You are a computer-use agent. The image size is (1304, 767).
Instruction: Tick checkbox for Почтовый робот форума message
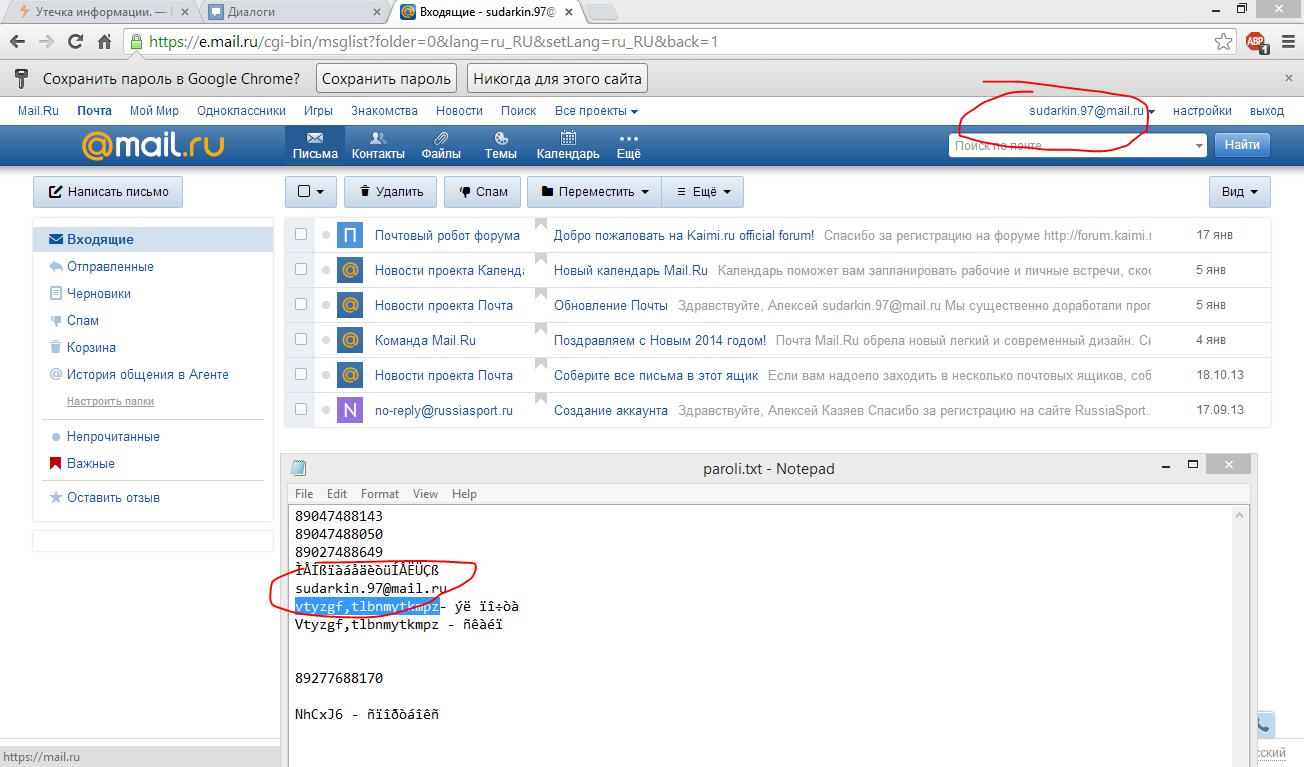pos(301,234)
